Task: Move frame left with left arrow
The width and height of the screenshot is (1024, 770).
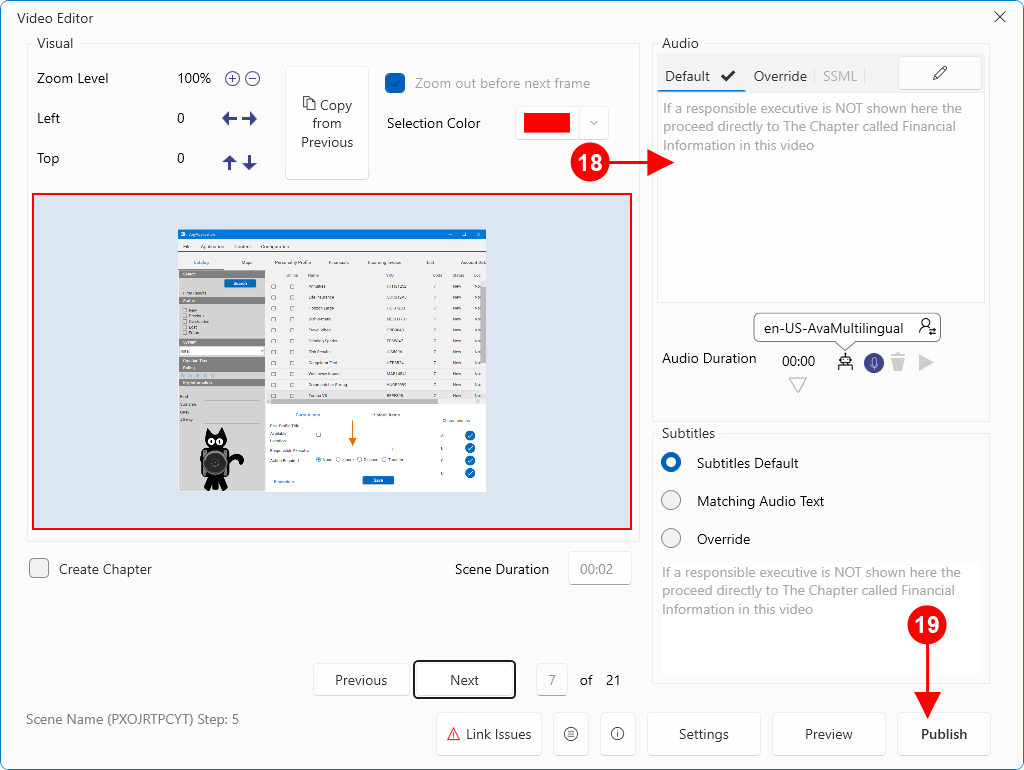Action: 229,119
